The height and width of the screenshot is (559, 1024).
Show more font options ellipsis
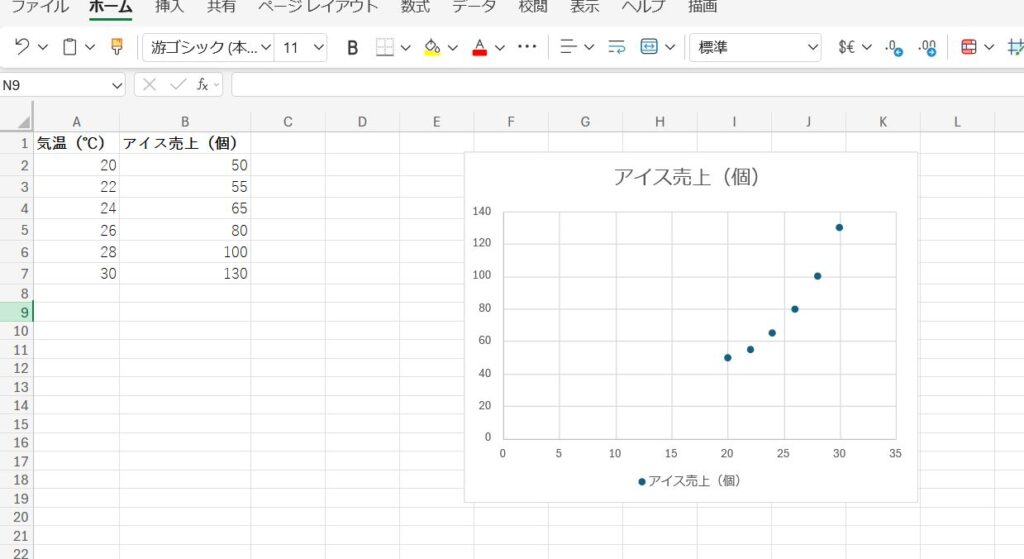point(527,46)
